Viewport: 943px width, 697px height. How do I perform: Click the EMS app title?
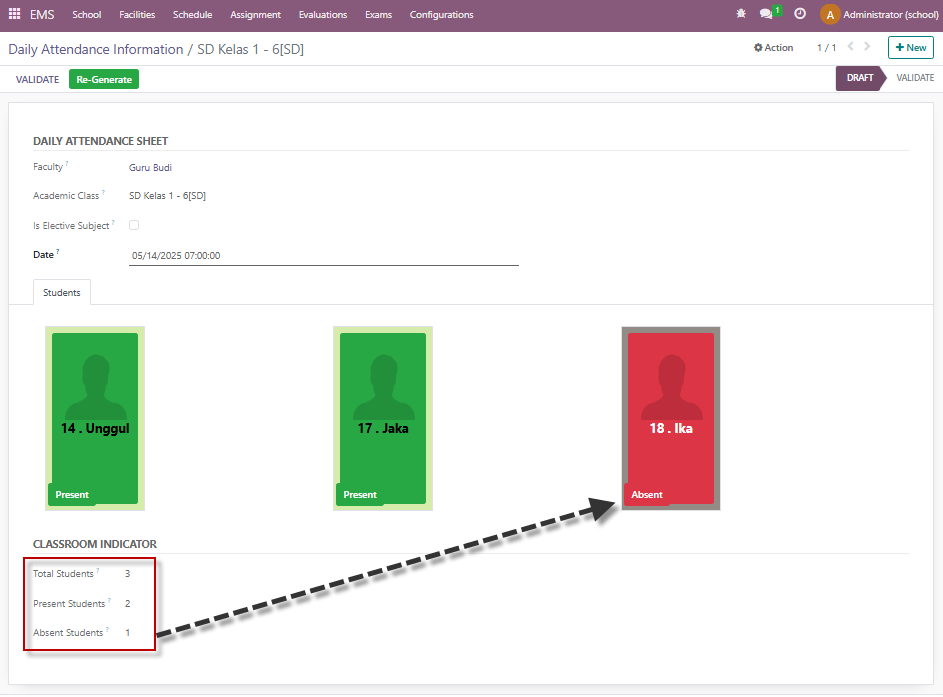click(42, 14)
